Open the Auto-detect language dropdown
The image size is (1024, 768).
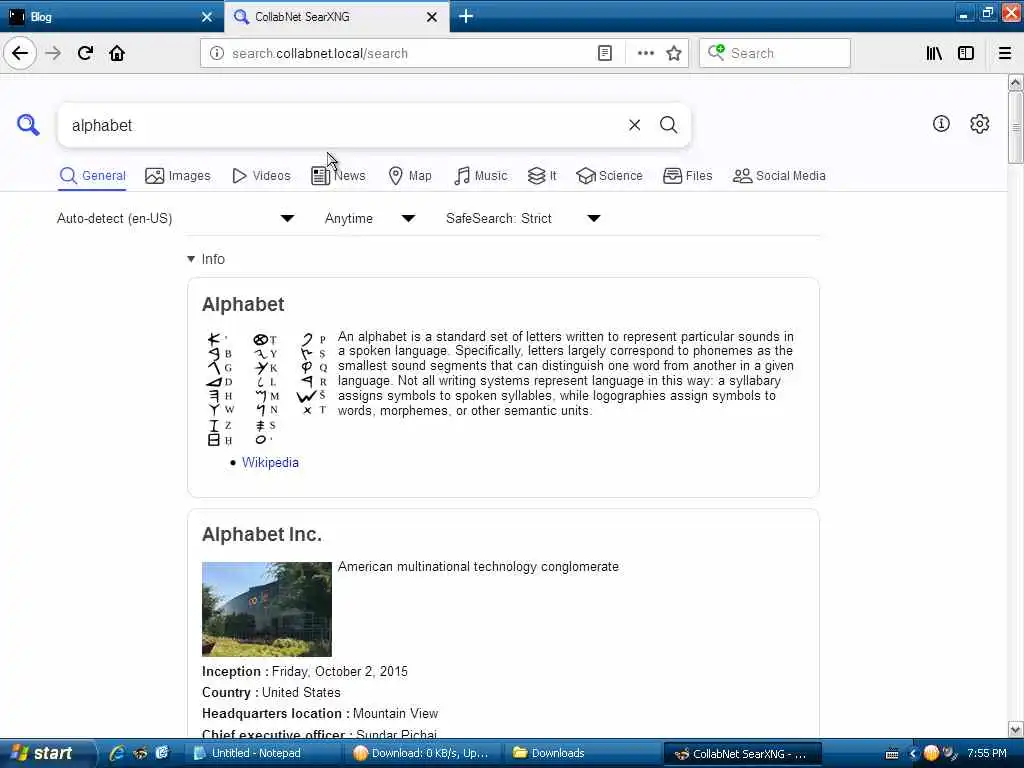click(x=176, y=218)
